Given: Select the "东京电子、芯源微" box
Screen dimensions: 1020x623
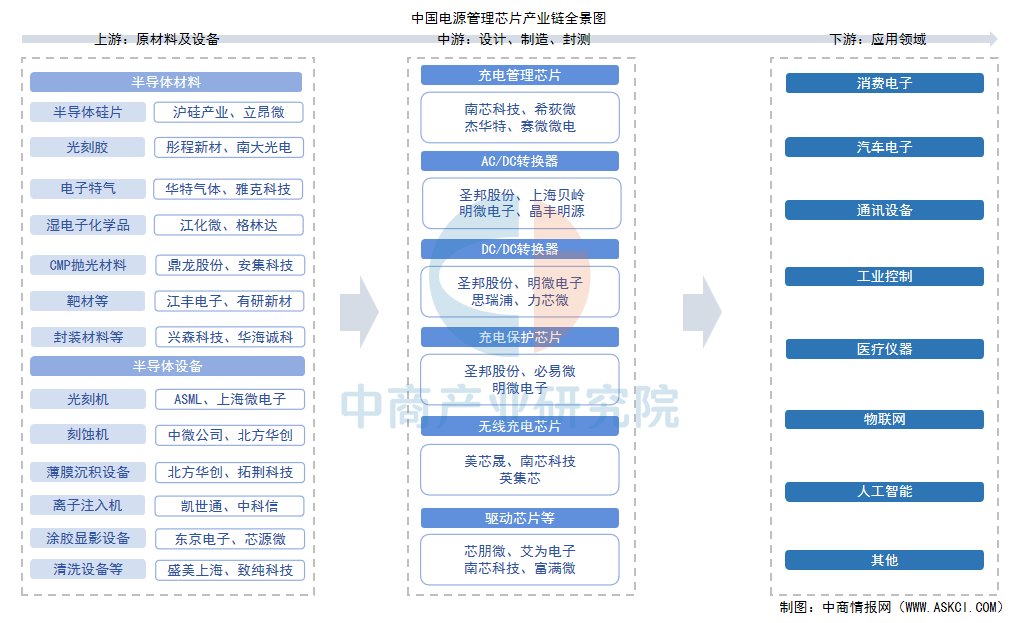Looking at the screenshot, I should (x=230, y=539).
